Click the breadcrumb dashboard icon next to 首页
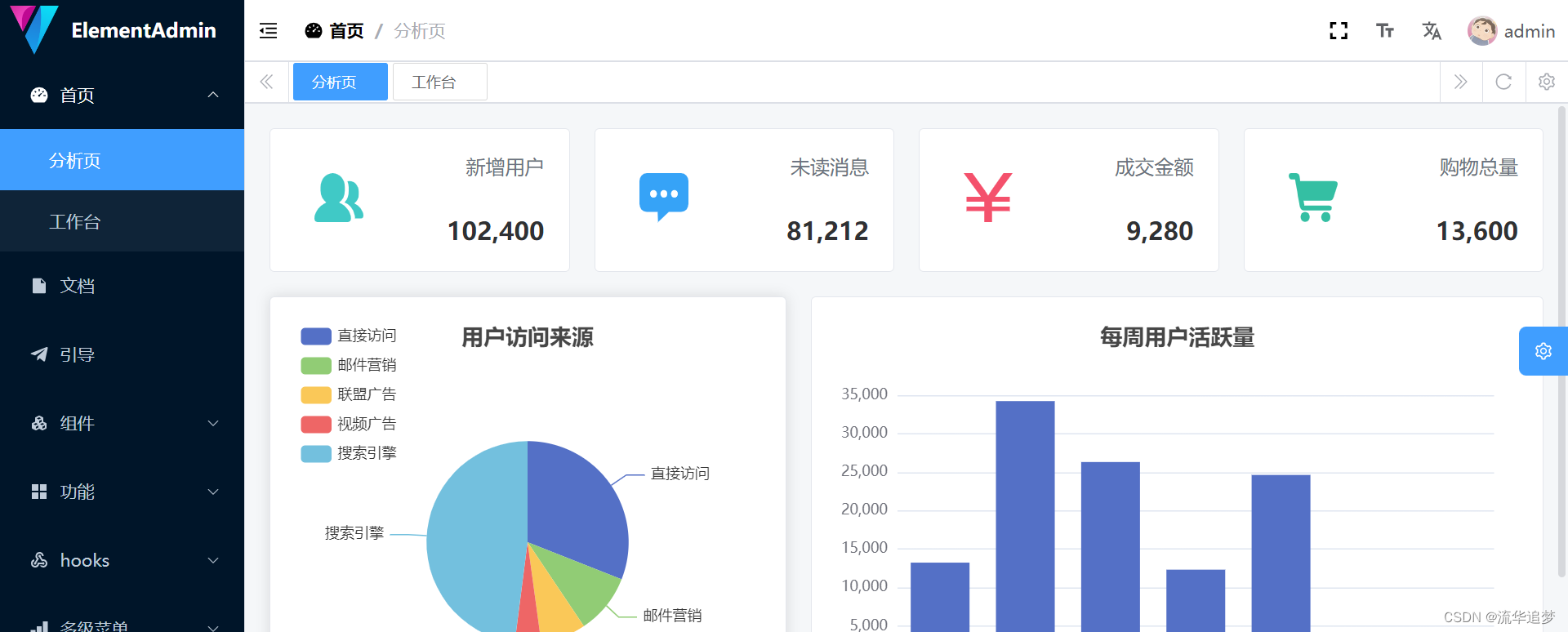This screenshot has width=1568, height=632. (x=314, y=31)
